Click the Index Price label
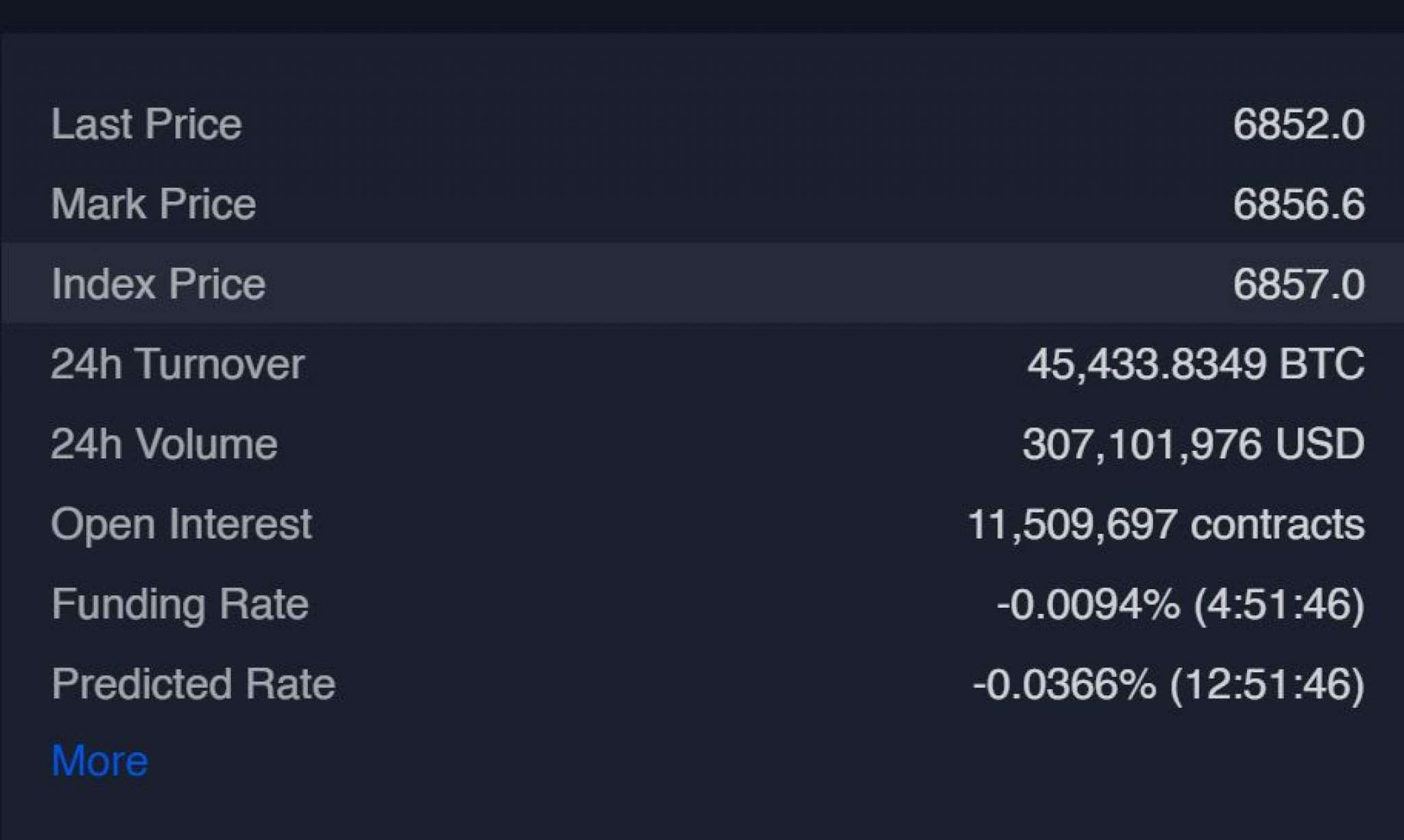 [158, 284]
